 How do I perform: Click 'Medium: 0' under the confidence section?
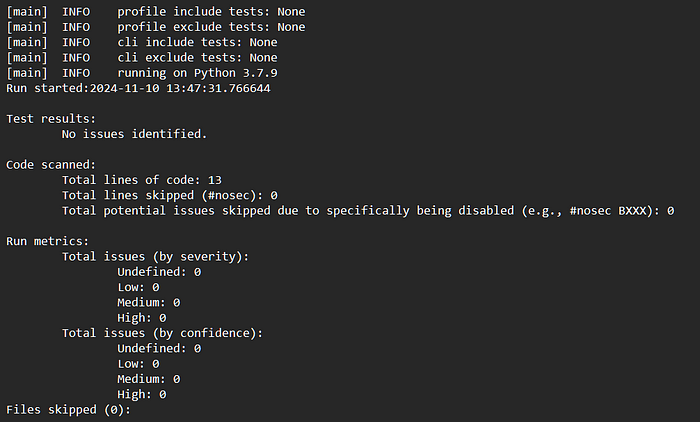tap(148, 379)
